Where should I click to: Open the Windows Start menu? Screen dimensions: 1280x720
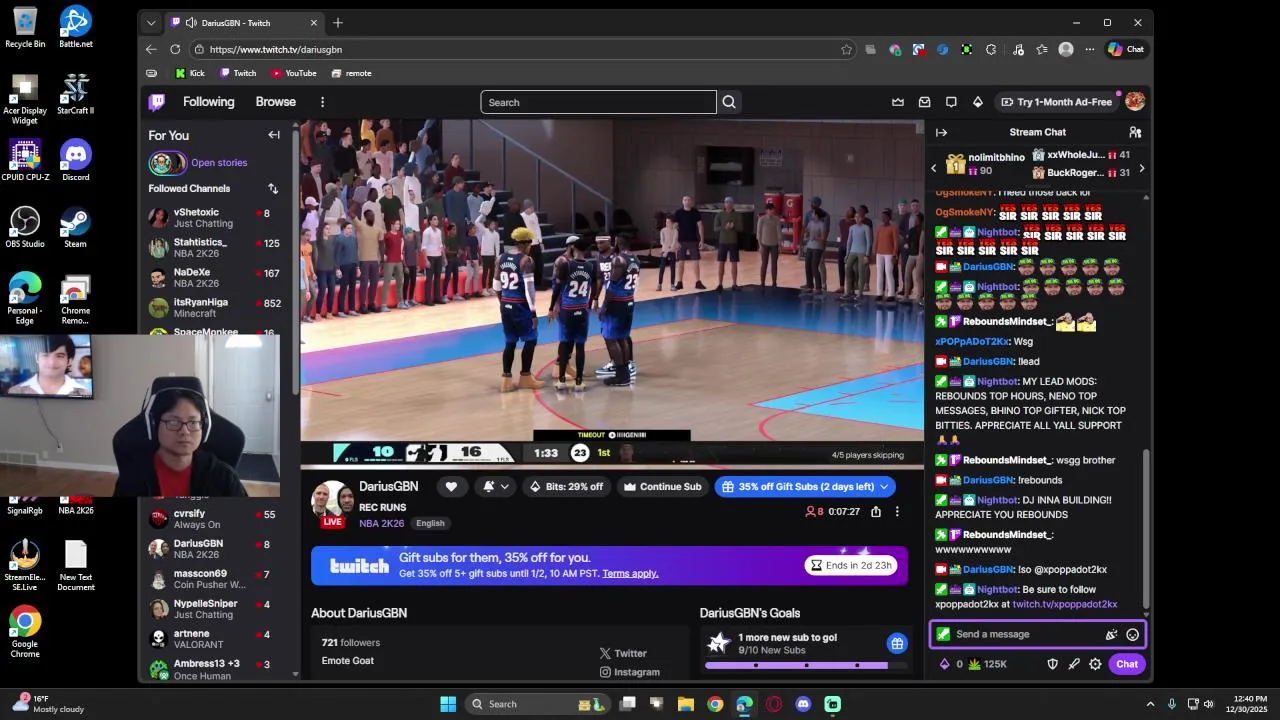click(x=448, y=704)
